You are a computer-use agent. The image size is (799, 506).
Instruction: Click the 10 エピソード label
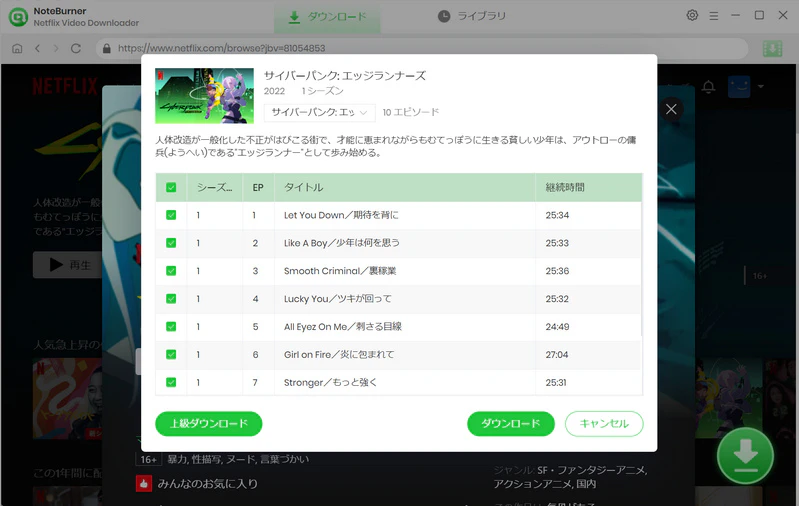coord(411,112)
